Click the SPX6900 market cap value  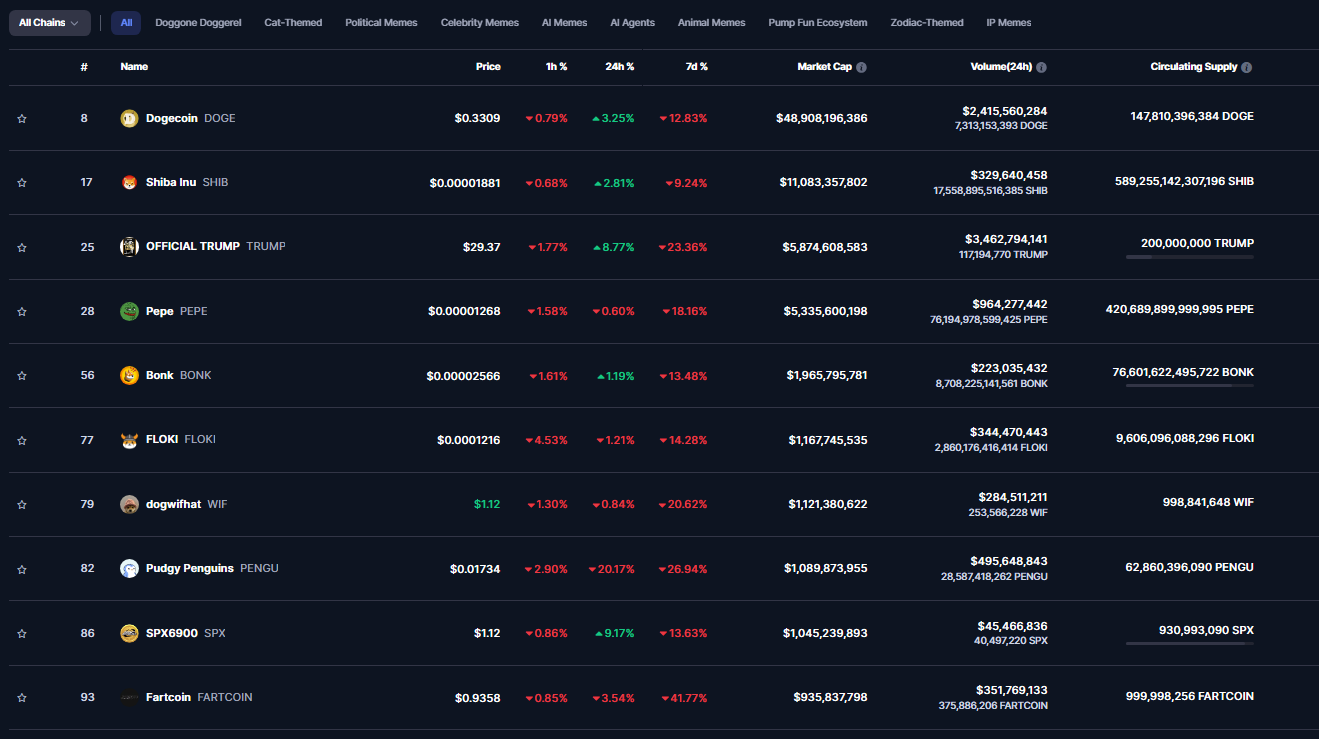[826, 633]
